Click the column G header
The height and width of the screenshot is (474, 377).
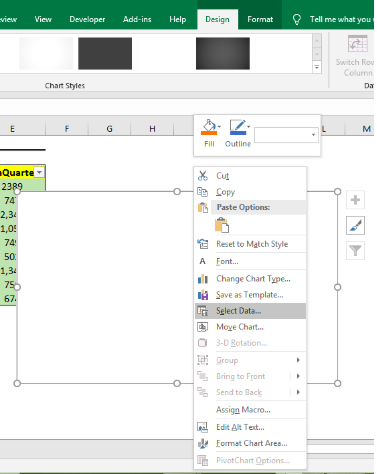click(109, 129)
